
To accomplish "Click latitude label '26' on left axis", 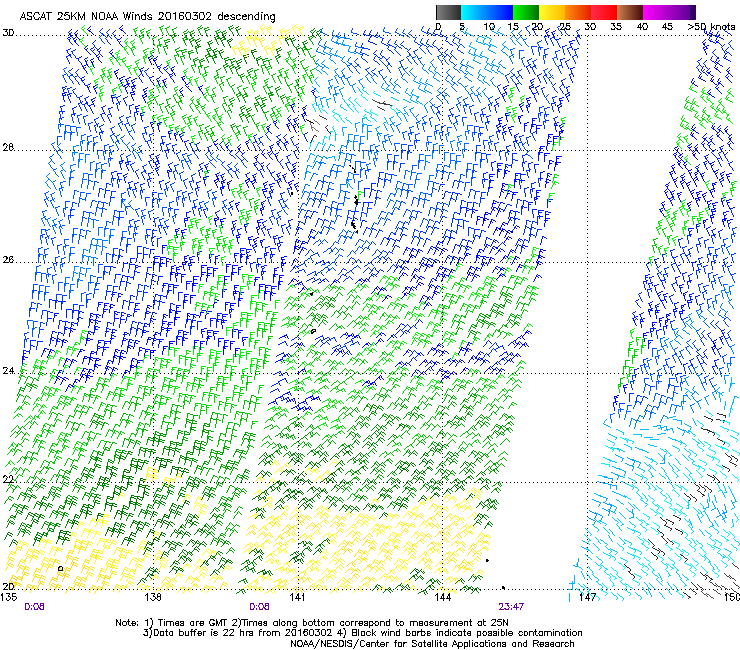I will tap(8, 260).
